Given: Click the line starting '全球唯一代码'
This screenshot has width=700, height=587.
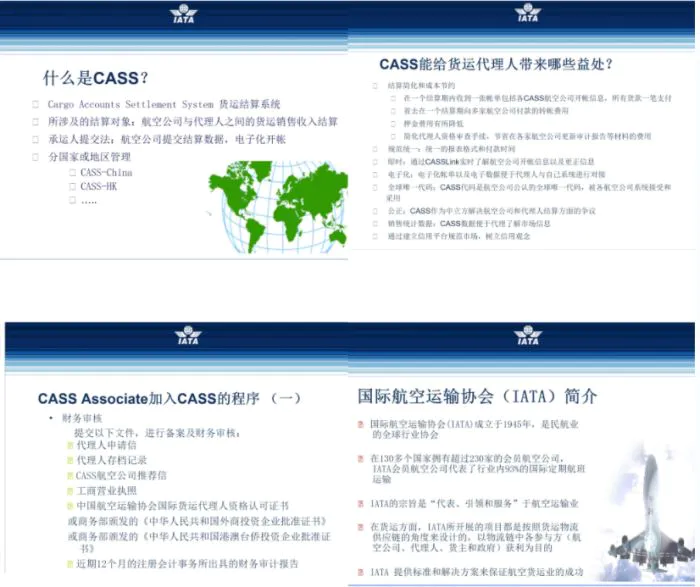Looking at the screenshot, I should coord(529,192).
